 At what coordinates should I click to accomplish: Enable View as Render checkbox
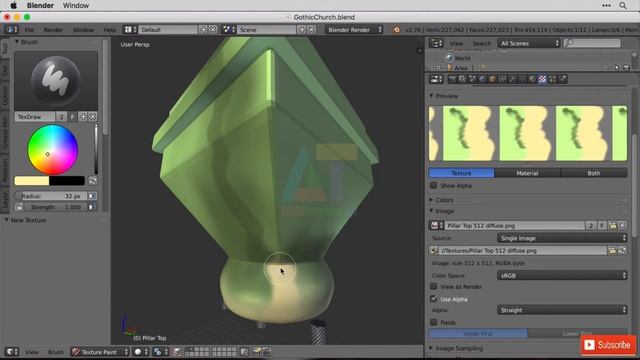(434, 286)
